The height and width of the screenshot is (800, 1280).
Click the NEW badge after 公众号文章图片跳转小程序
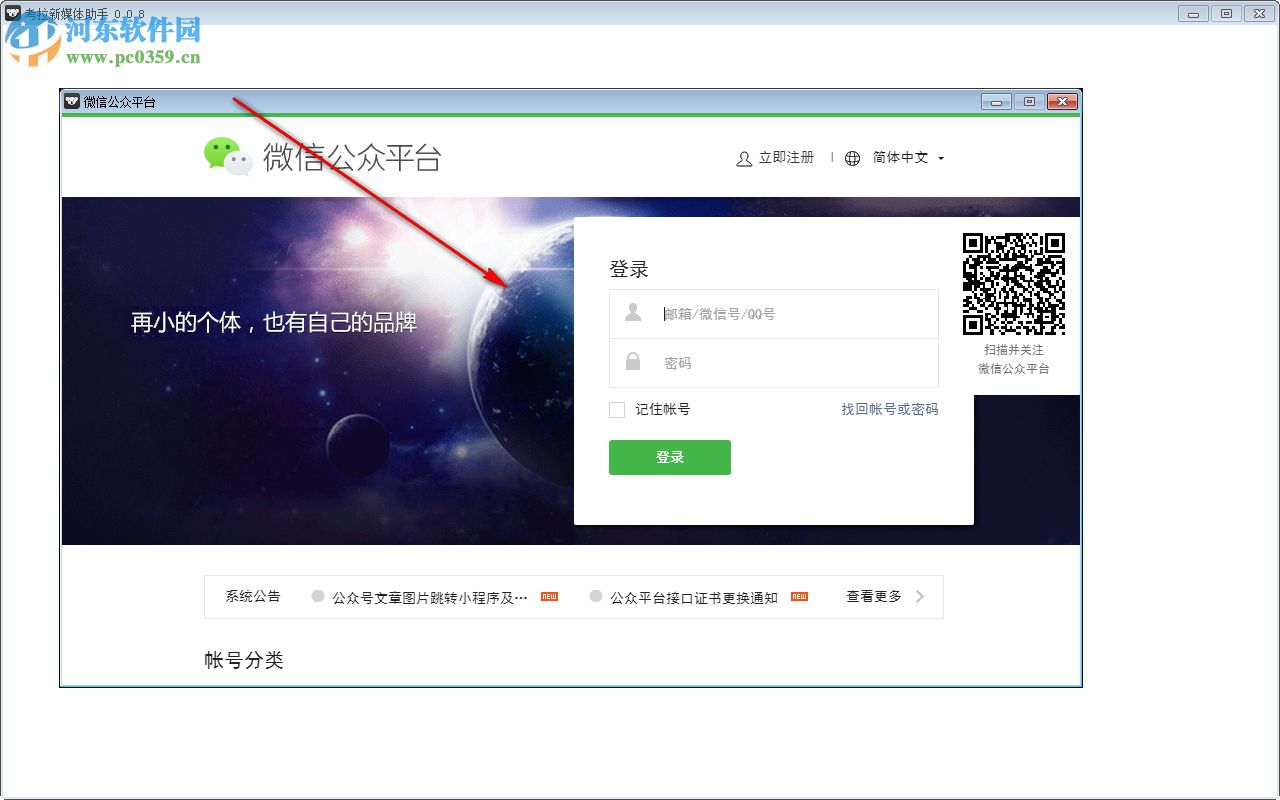pyautogui.click(x=549, y=597)
